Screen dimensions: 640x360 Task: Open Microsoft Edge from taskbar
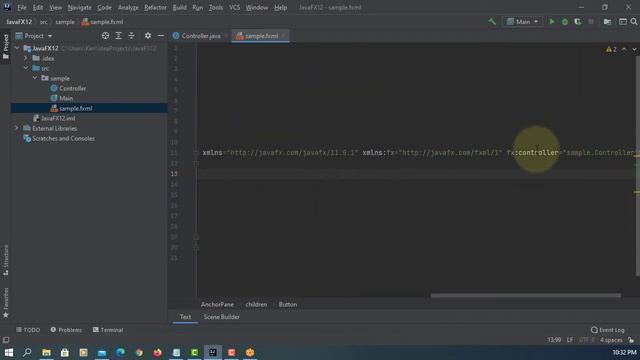[120, 352]
